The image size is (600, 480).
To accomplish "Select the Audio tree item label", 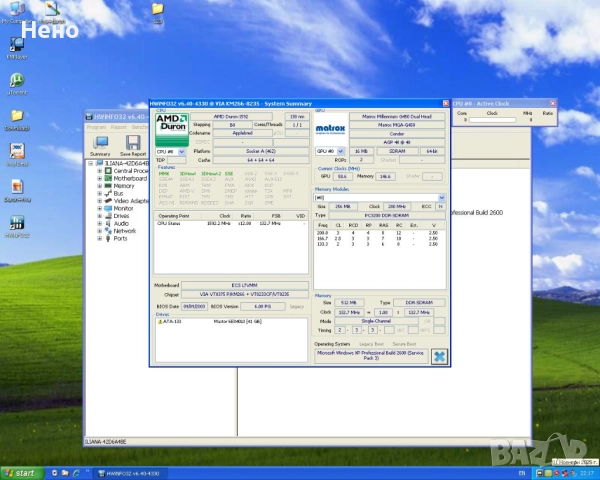I will click(x=121, y=223).
